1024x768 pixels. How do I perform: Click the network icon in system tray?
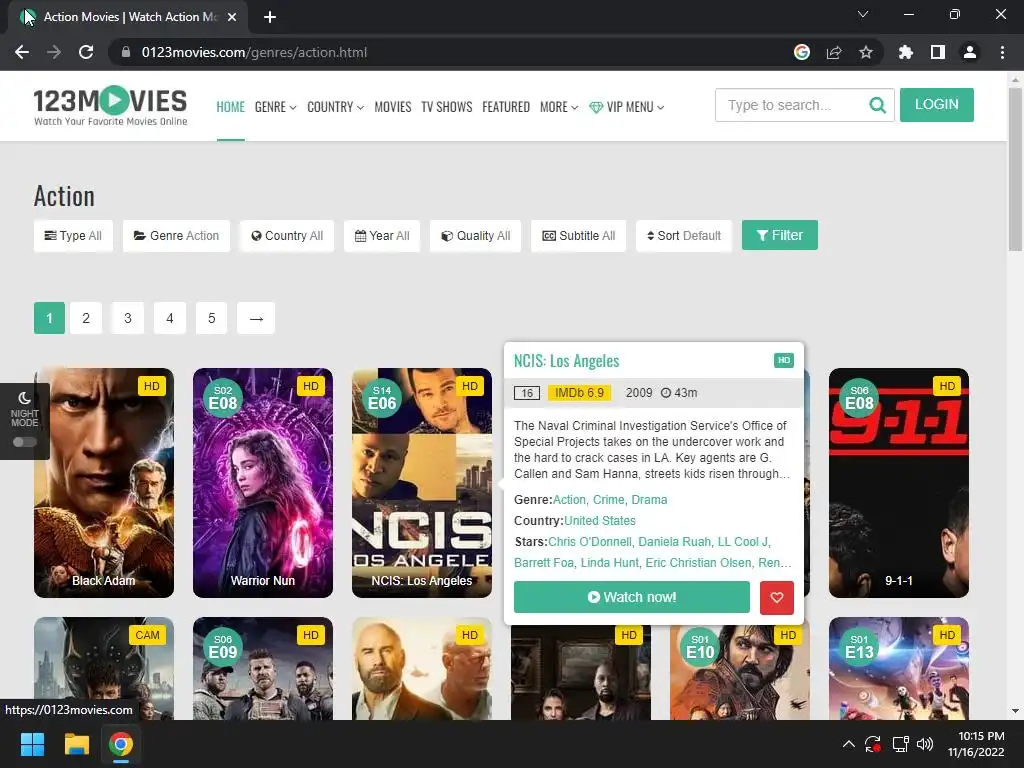(x=901, y=744)
